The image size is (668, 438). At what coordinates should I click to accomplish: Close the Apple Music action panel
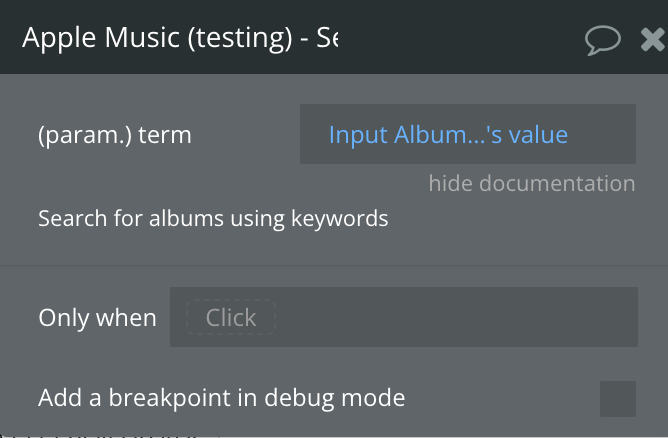click(654, 40)
